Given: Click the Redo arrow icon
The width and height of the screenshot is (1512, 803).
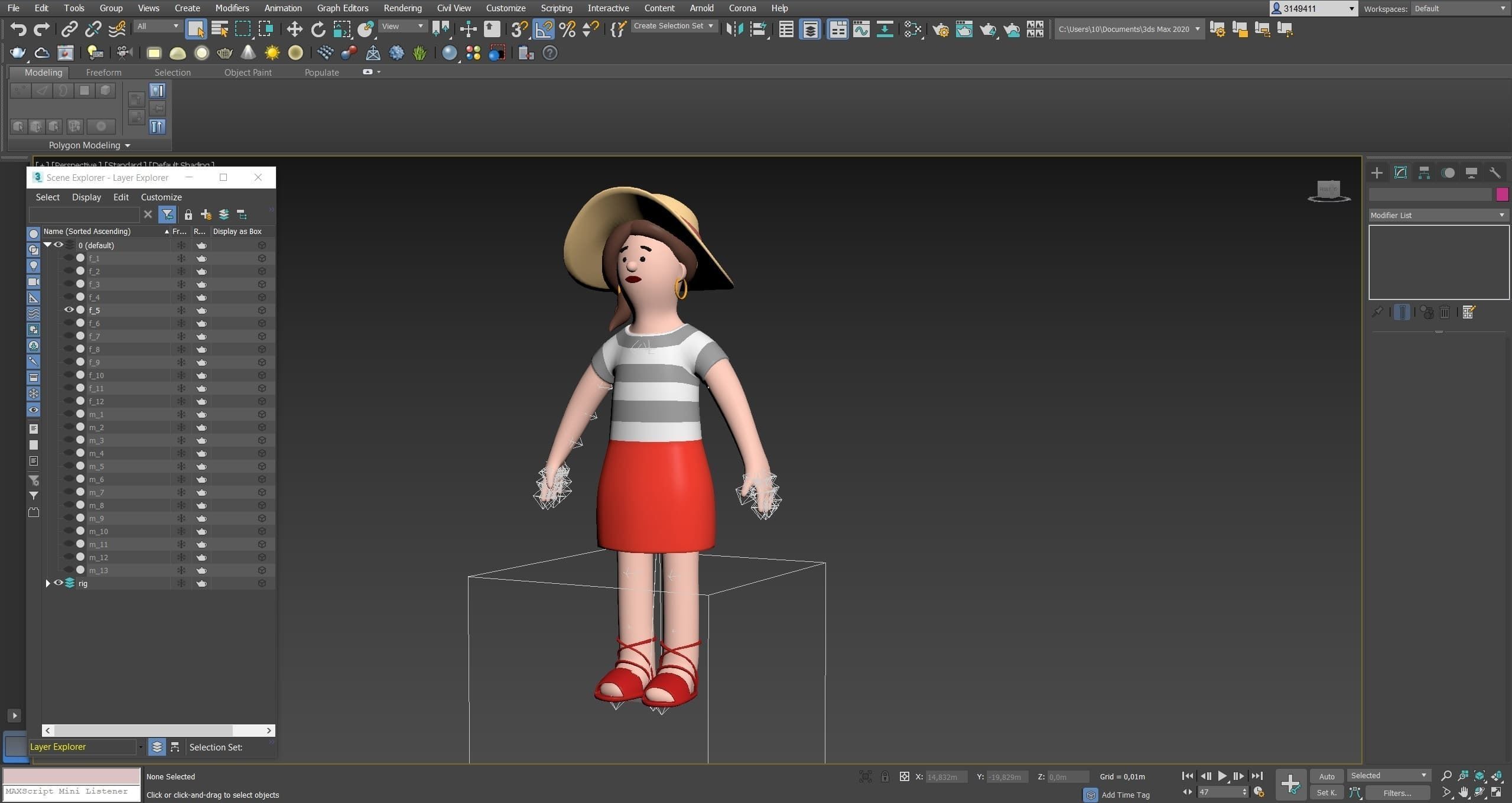Looking at the screenshot, I should (x=41, y=29).
